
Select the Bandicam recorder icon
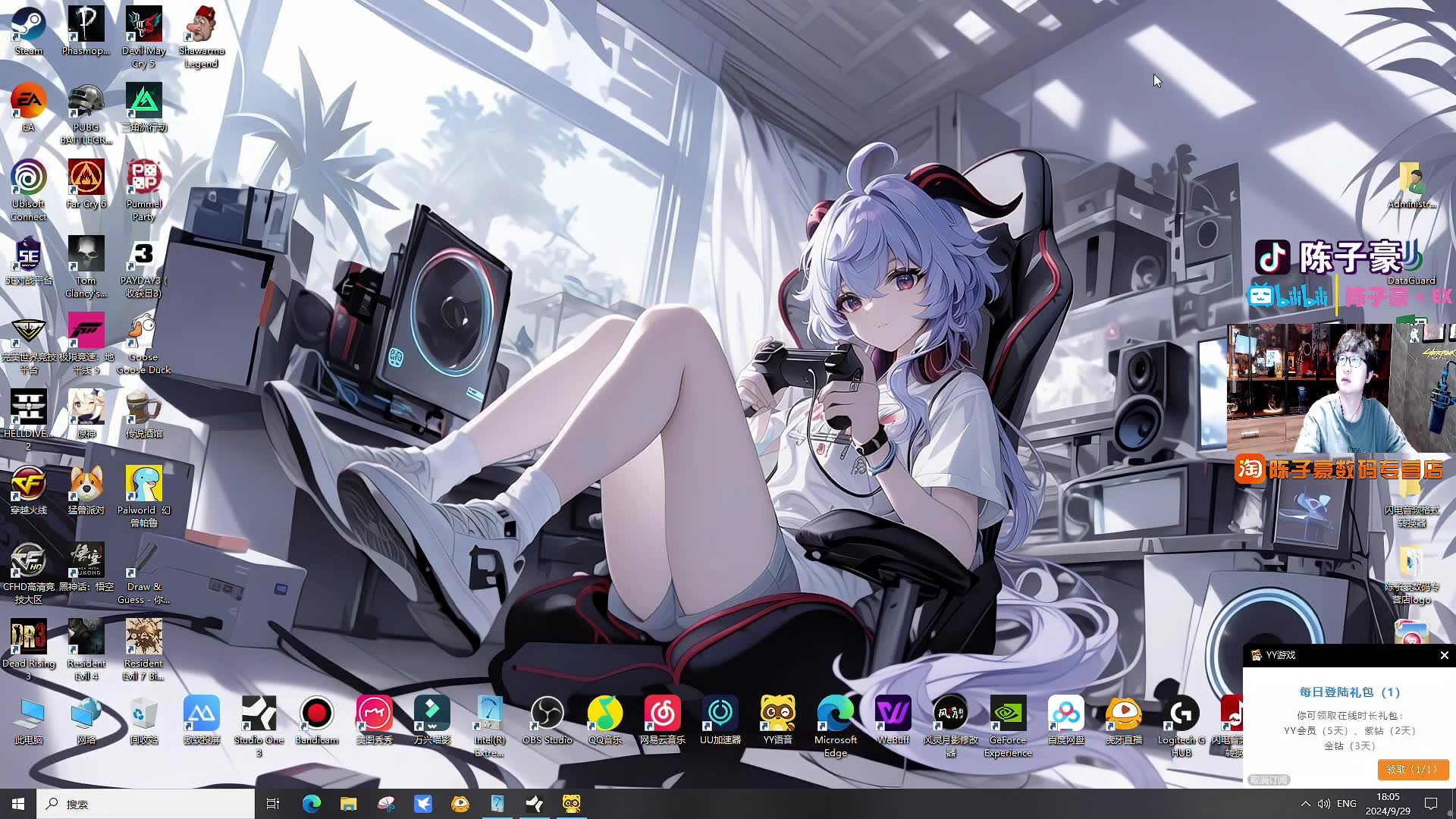tap(316, 720)
